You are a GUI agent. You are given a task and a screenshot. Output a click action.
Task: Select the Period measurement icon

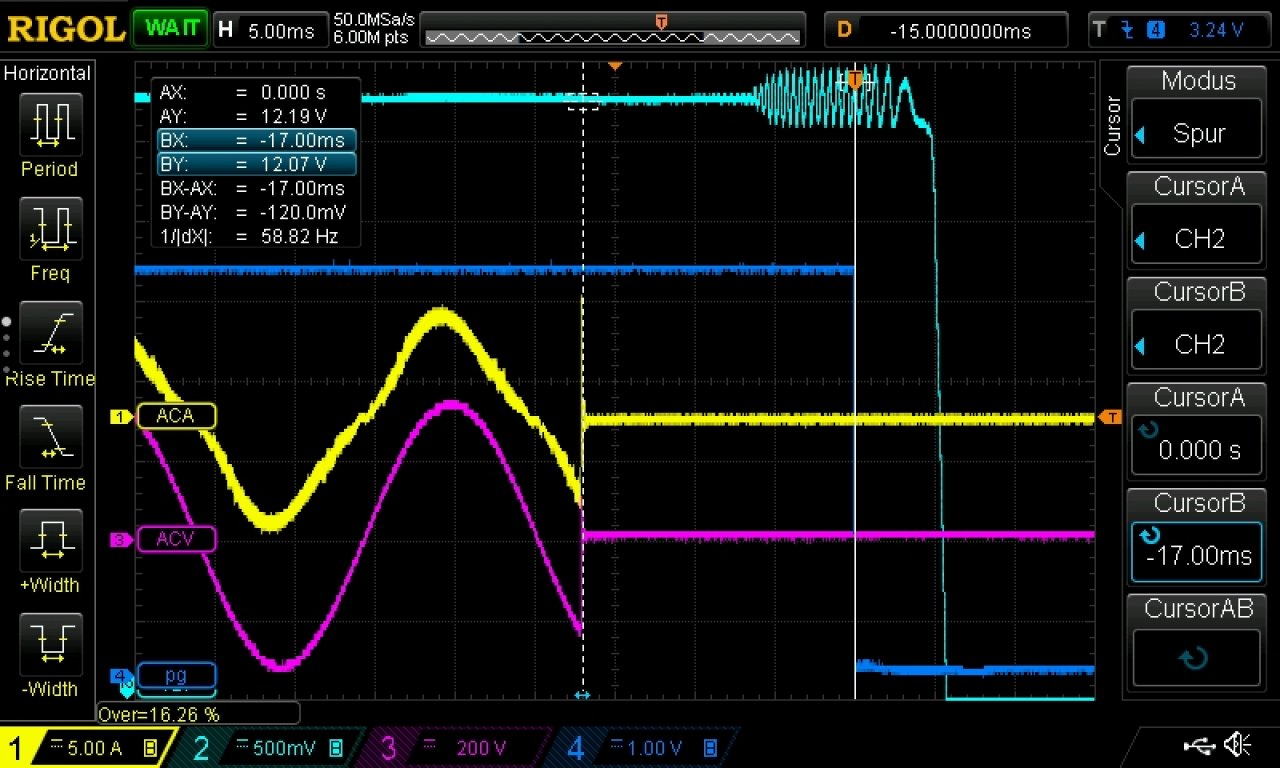click(x=50, y=125)
